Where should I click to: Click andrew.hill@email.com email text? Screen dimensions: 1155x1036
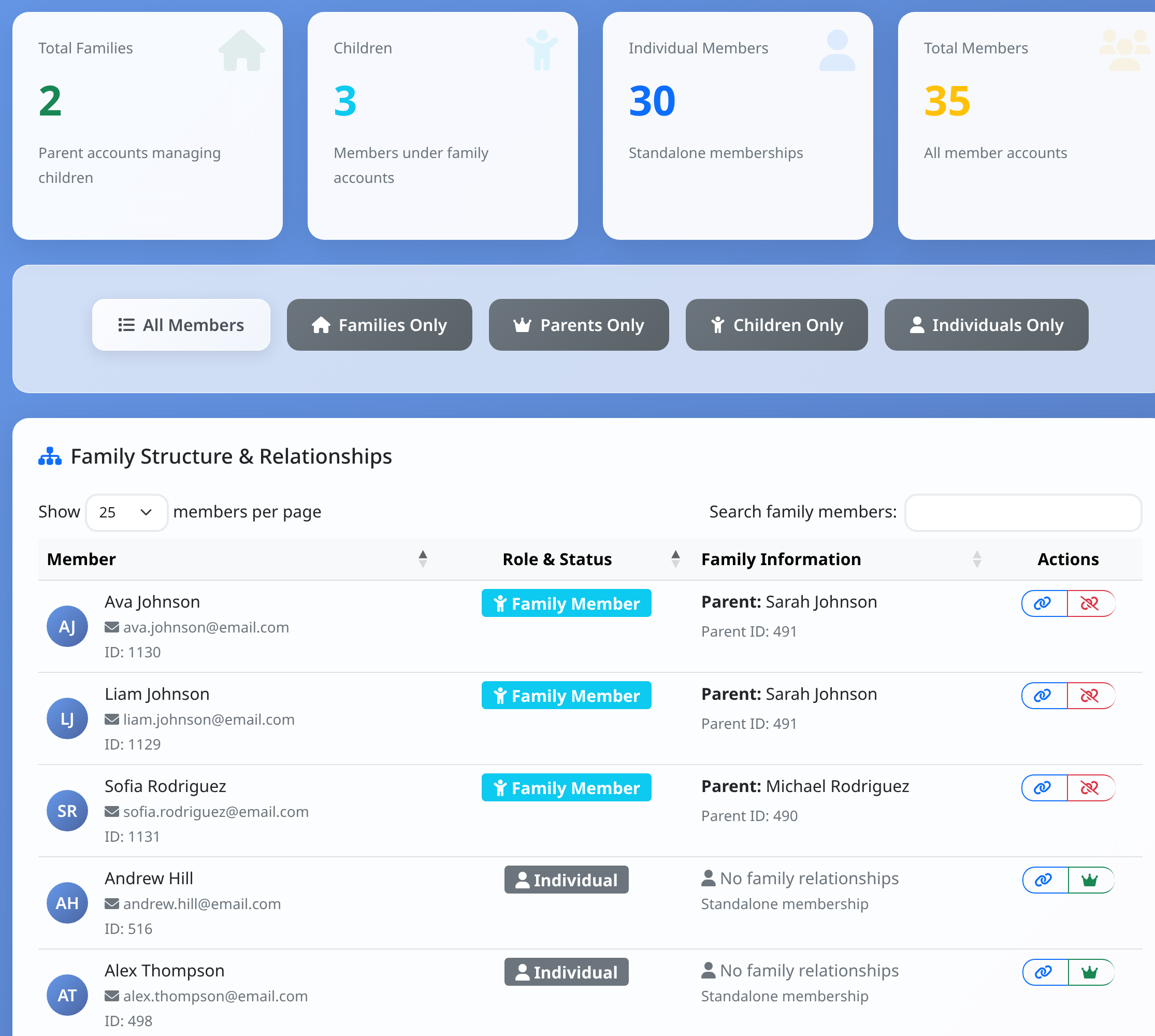pos(202,904)
